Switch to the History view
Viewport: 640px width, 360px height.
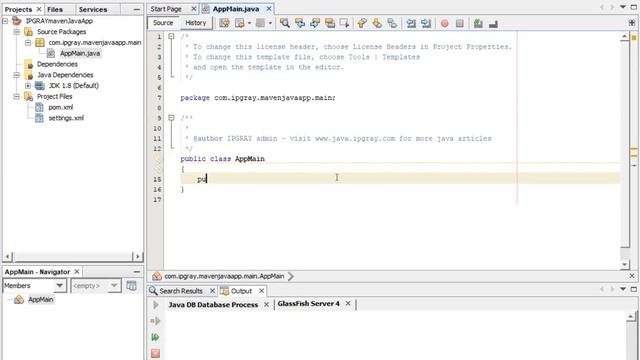click(196, 23)
